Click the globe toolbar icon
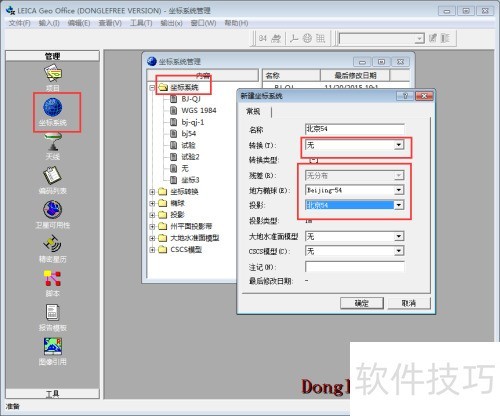The height and width of the screenshot is (416, 500). click(307, 39)
